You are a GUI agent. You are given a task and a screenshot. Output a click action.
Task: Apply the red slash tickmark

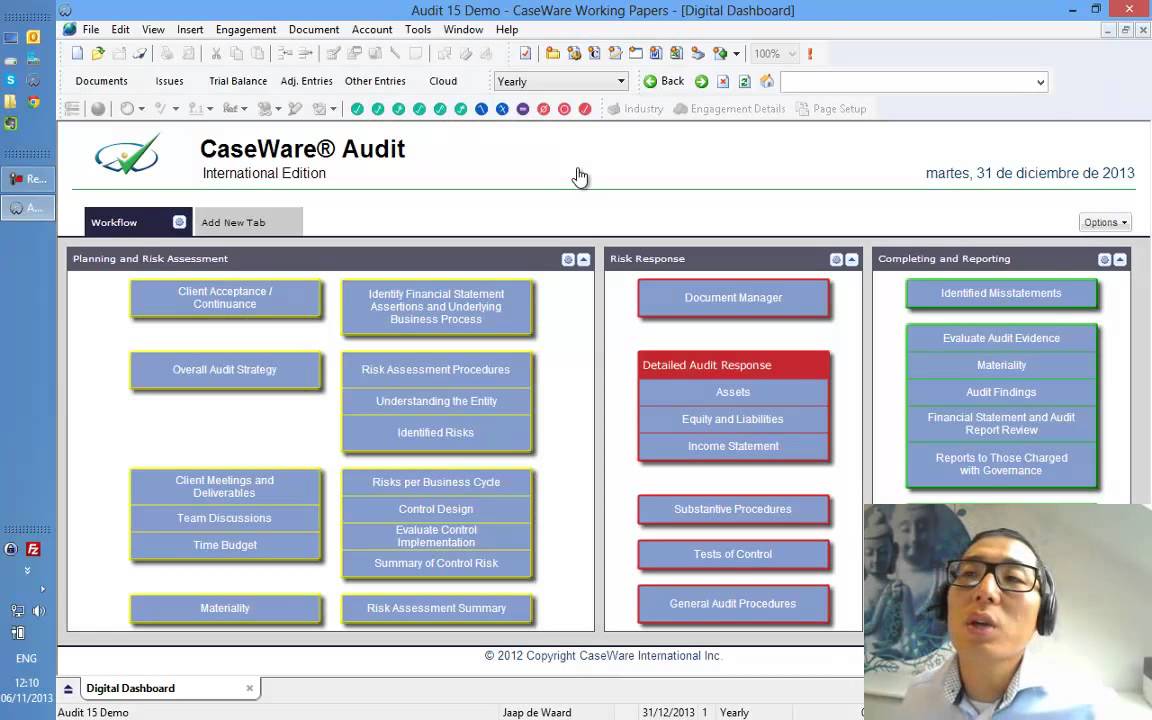click(585, 109)
